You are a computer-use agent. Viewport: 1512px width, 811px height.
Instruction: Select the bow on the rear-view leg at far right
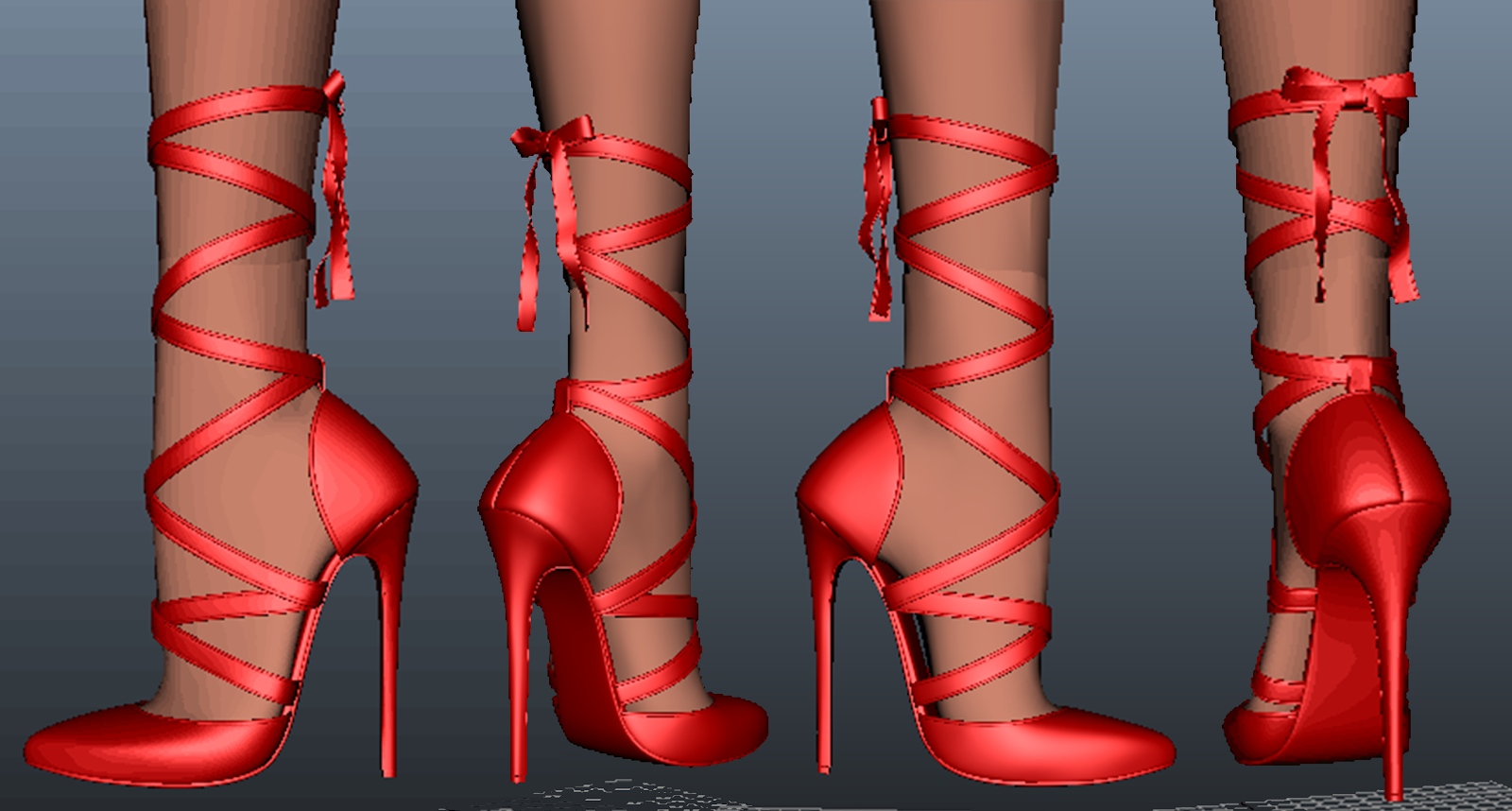pos(1349,90)
